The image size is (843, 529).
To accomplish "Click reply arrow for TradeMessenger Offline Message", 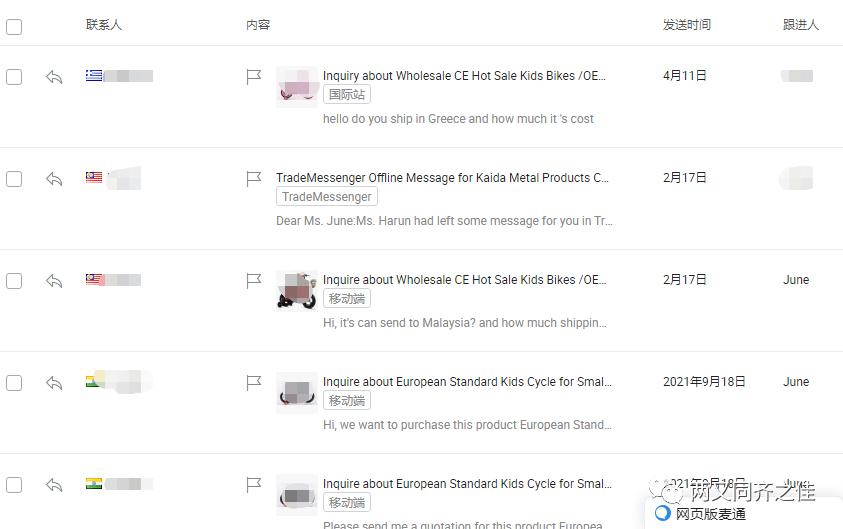I will coord(54,179).
